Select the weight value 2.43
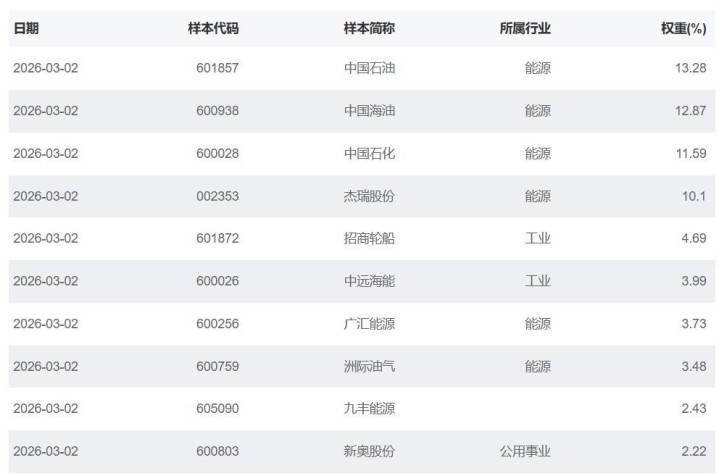The width and height of the screenshot is (719, 476). [x=694, y=408]
